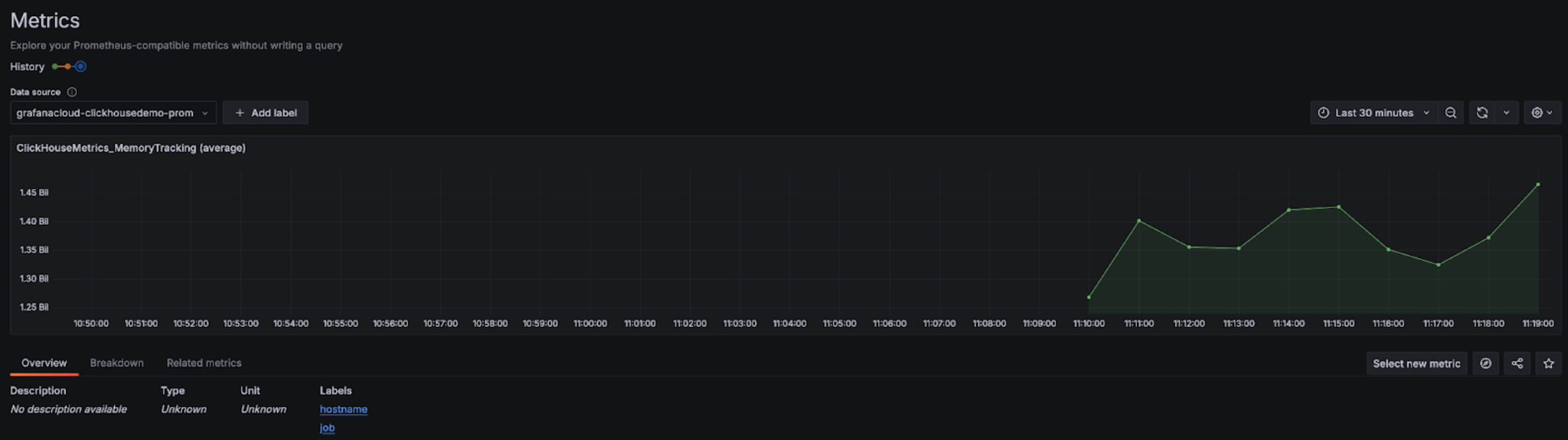The height and width of the screenshot is (440, 1568).
Task: Click the 11:19:00 data point on graph
Action: [1537, 184]
